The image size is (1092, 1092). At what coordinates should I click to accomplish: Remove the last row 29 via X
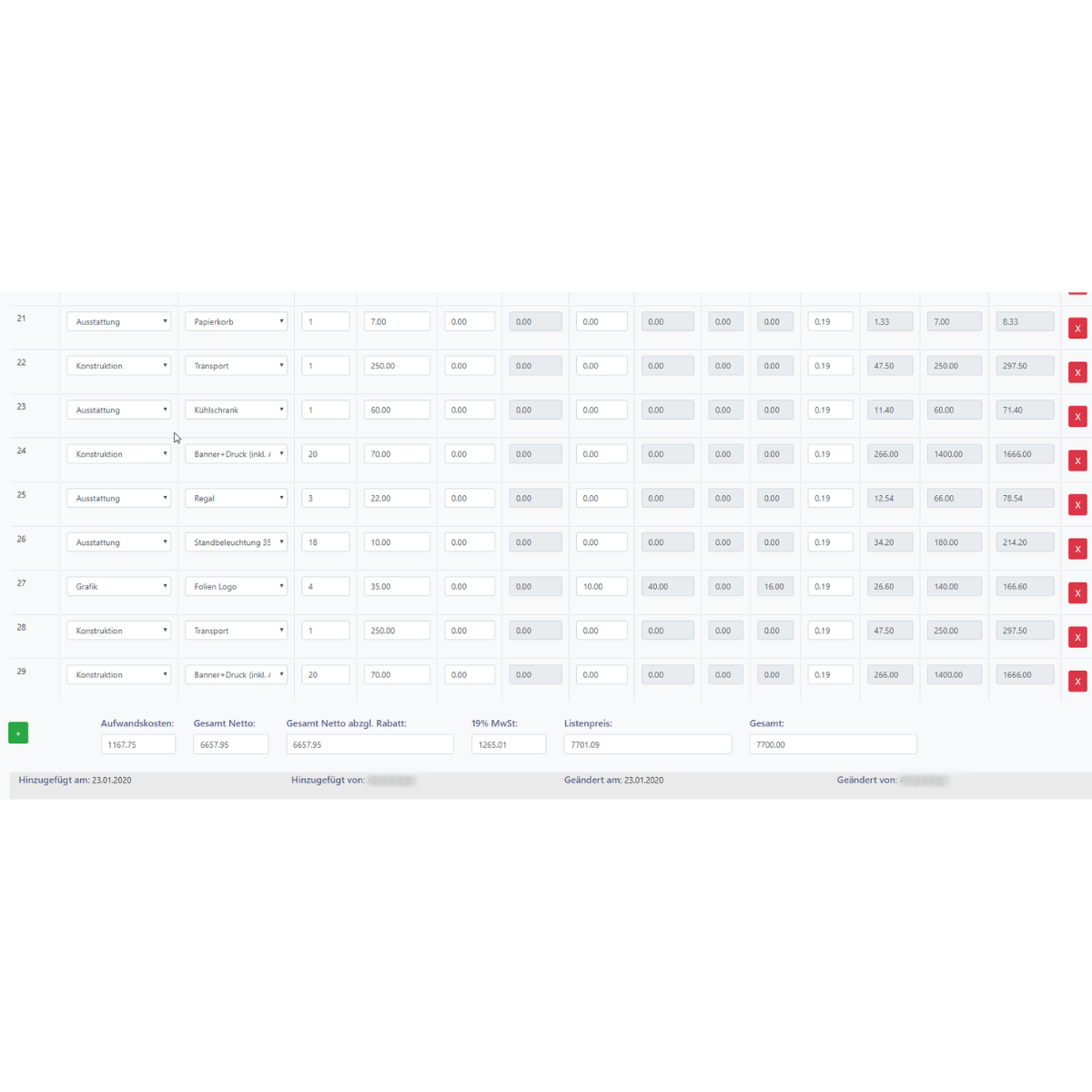point(1077,682)
